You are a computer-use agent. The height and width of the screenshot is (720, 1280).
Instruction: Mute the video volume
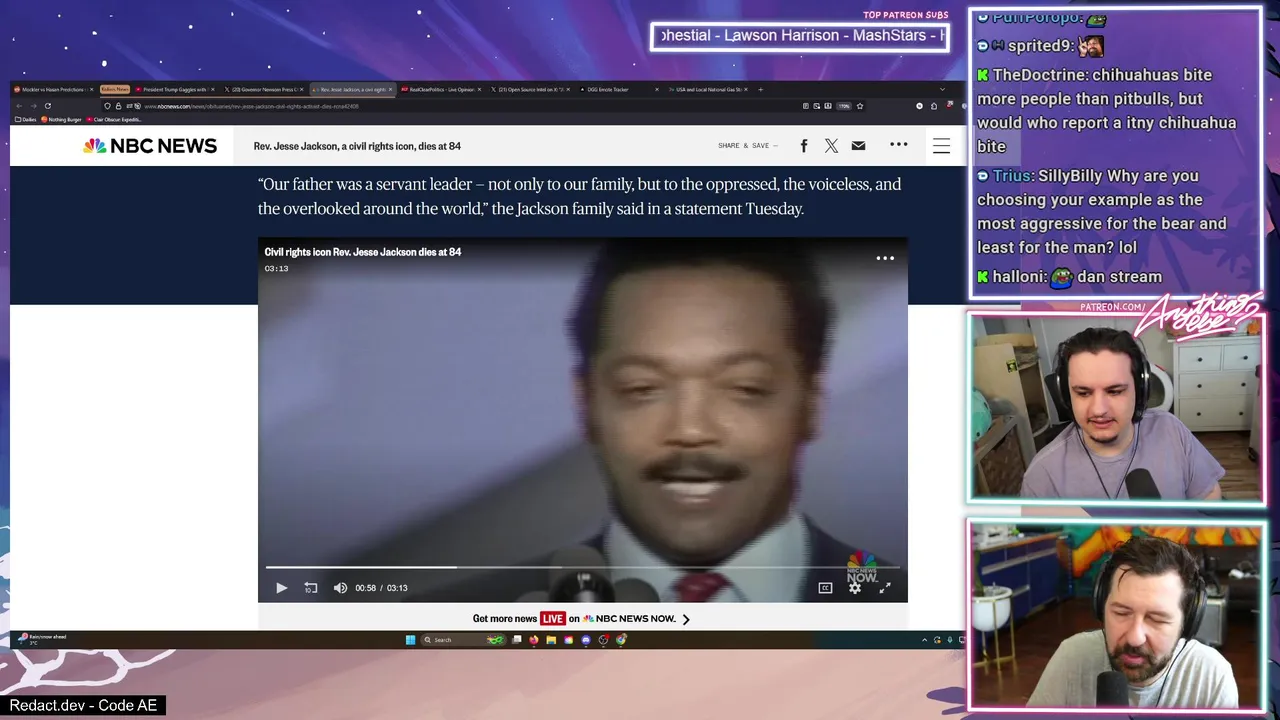click(x=340, y=588)
